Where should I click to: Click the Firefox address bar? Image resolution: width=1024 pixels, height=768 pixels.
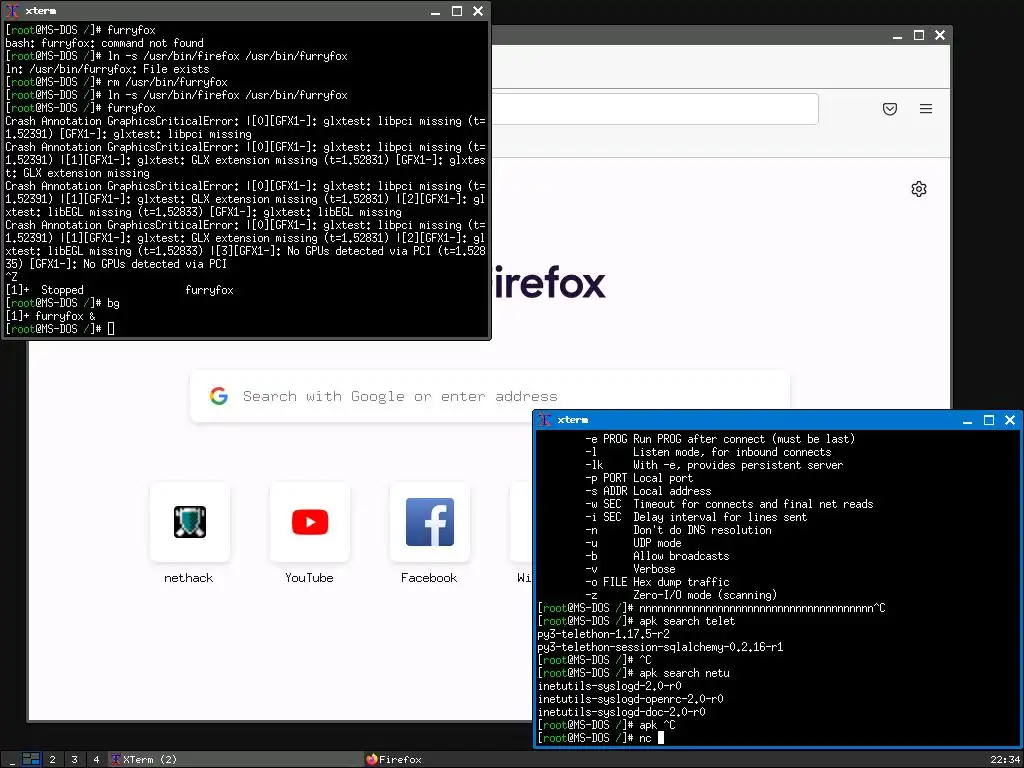653,109
